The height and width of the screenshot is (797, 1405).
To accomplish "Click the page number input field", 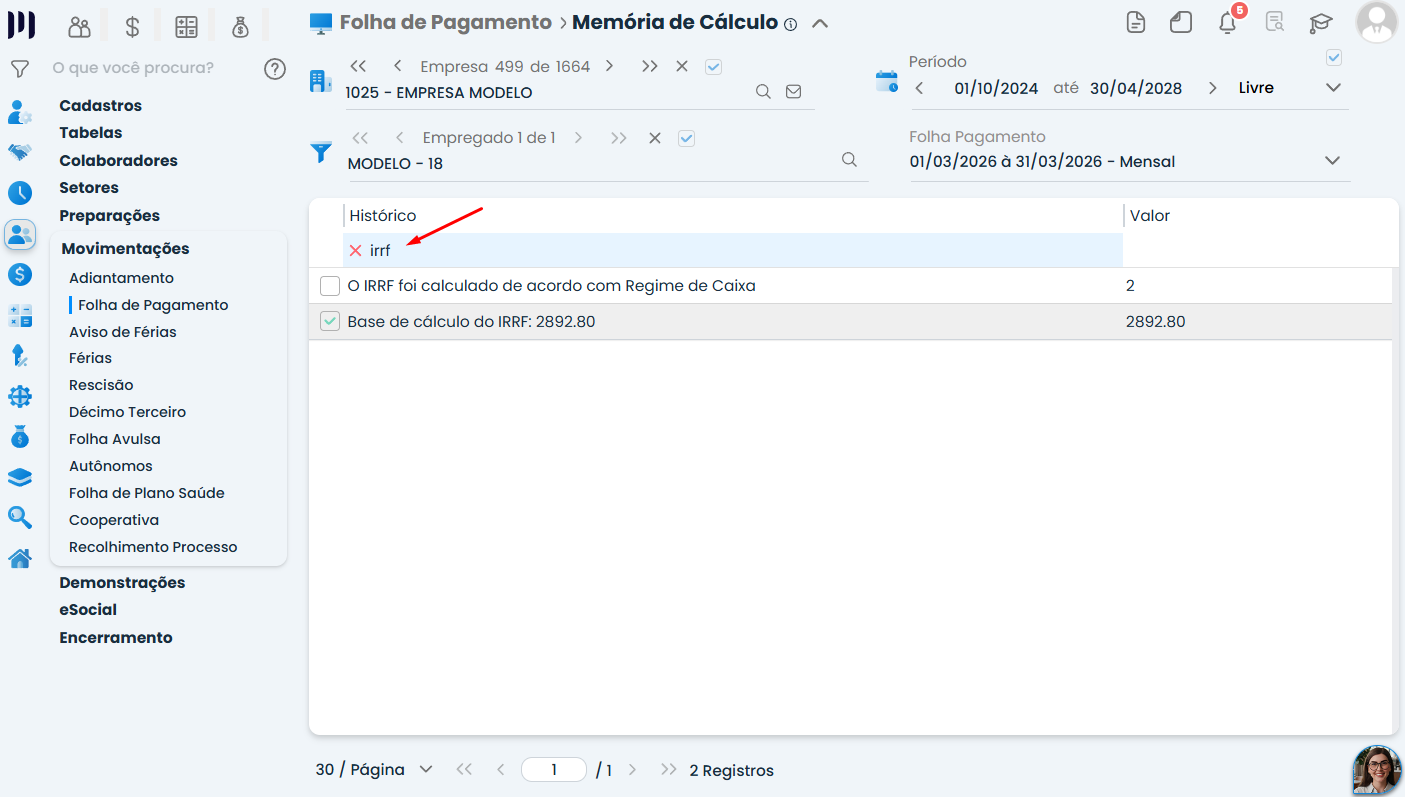I will (554, 770).
